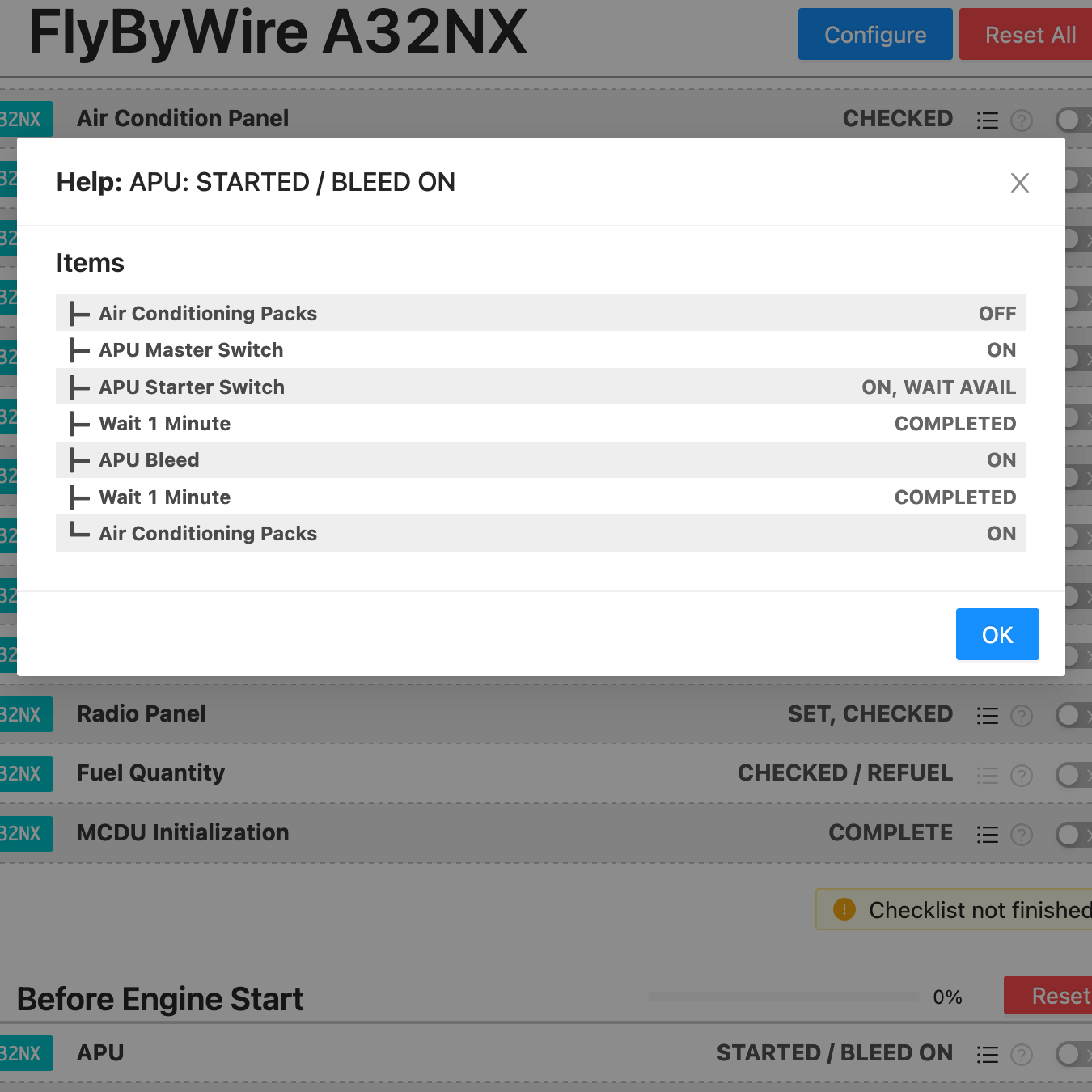This screenshot has height=1092, width=1092.
Task: Close the APU help dialog with the X
Action: 1019,183
